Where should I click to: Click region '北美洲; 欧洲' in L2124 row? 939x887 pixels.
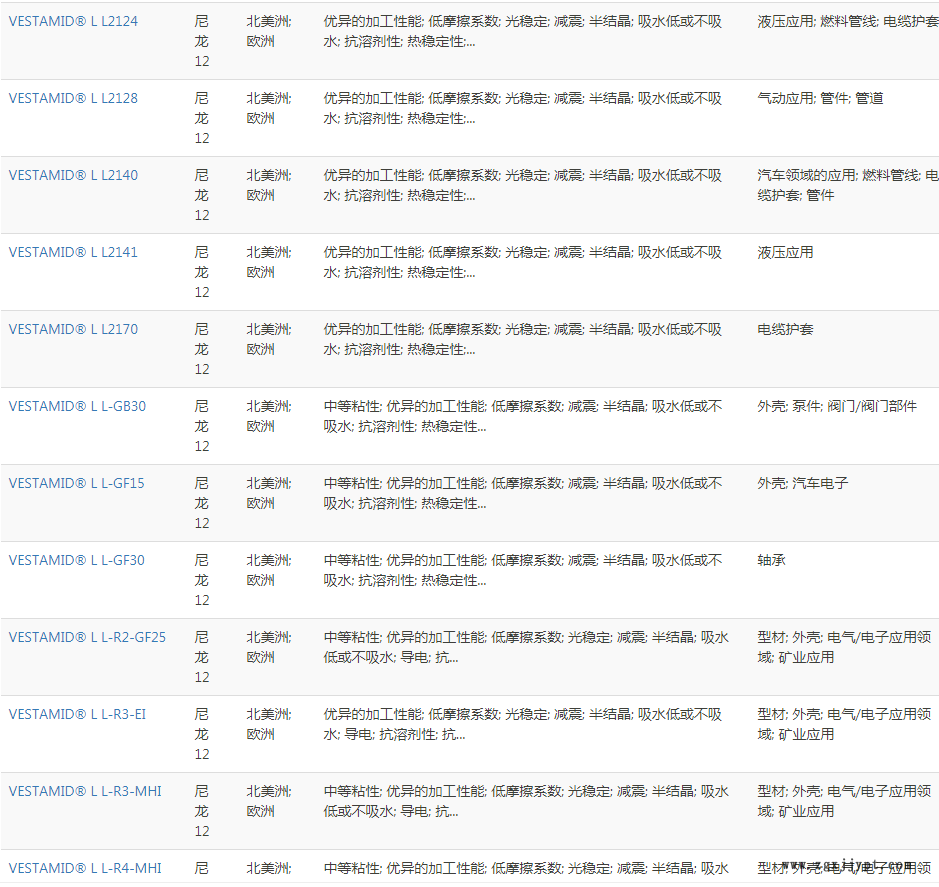coord(269,31)
